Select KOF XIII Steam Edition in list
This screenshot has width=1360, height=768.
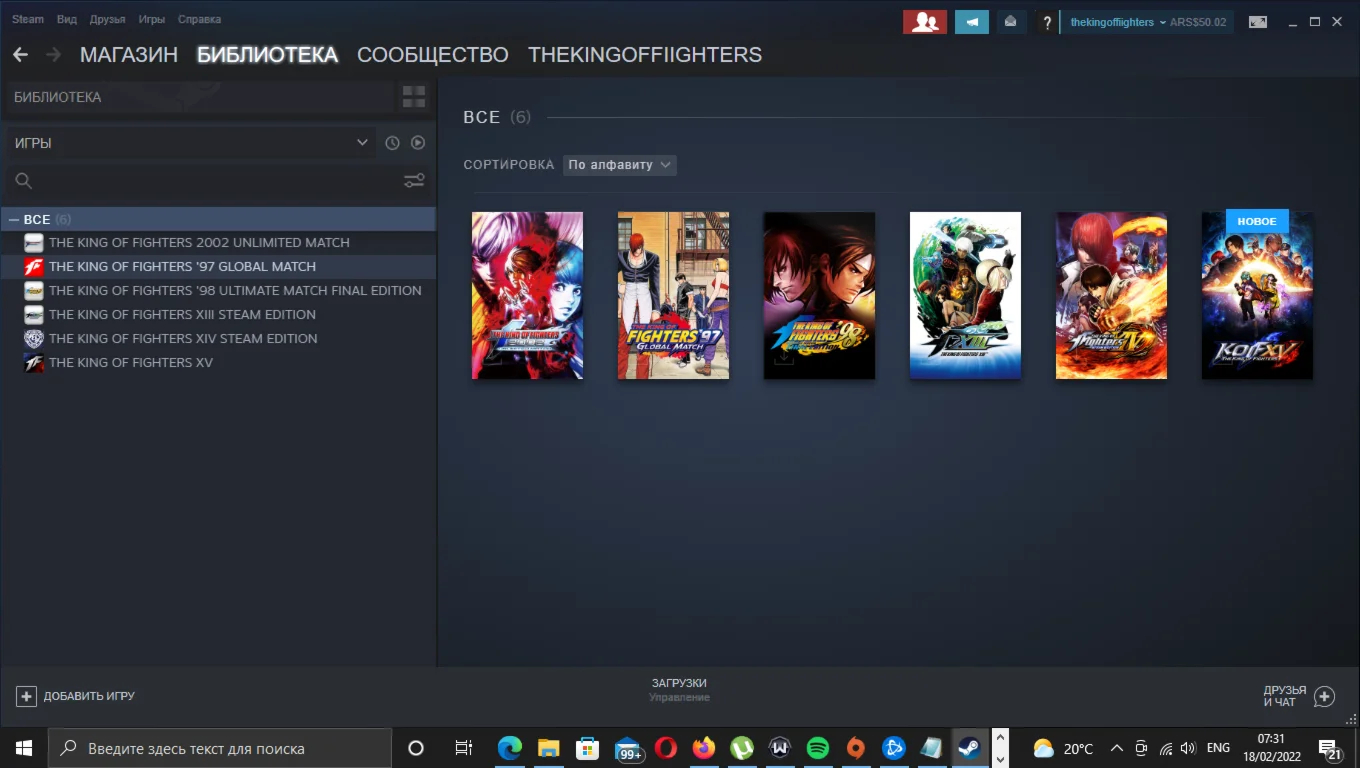tap(218, 314)
